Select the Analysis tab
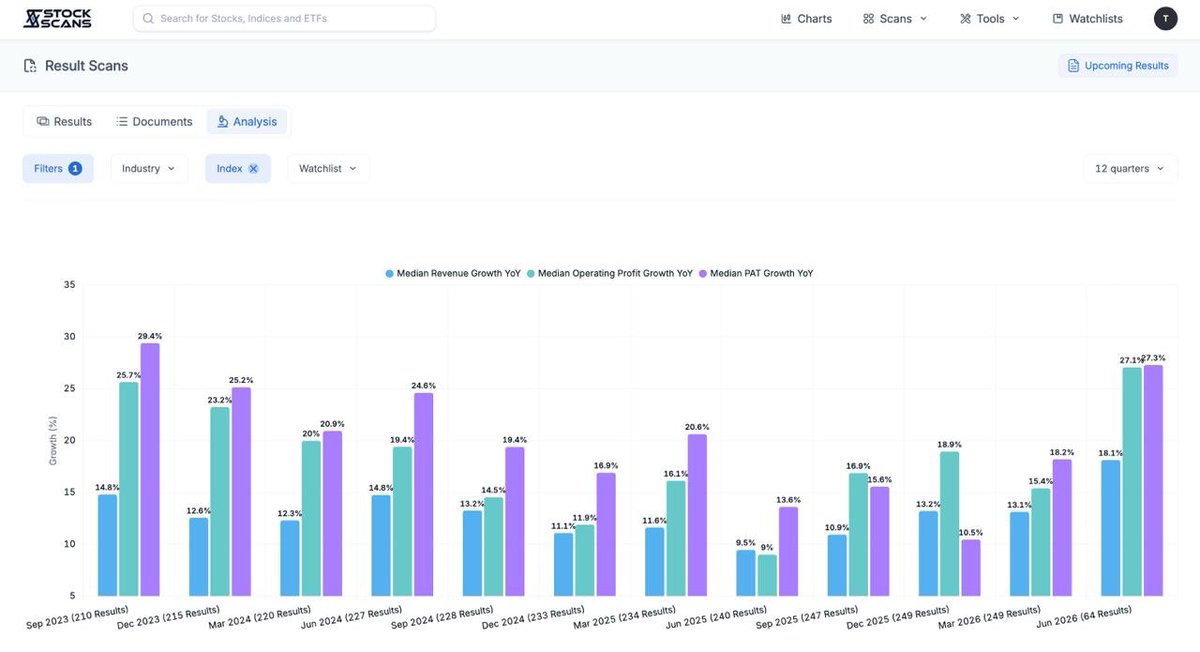 click(247, 122)
